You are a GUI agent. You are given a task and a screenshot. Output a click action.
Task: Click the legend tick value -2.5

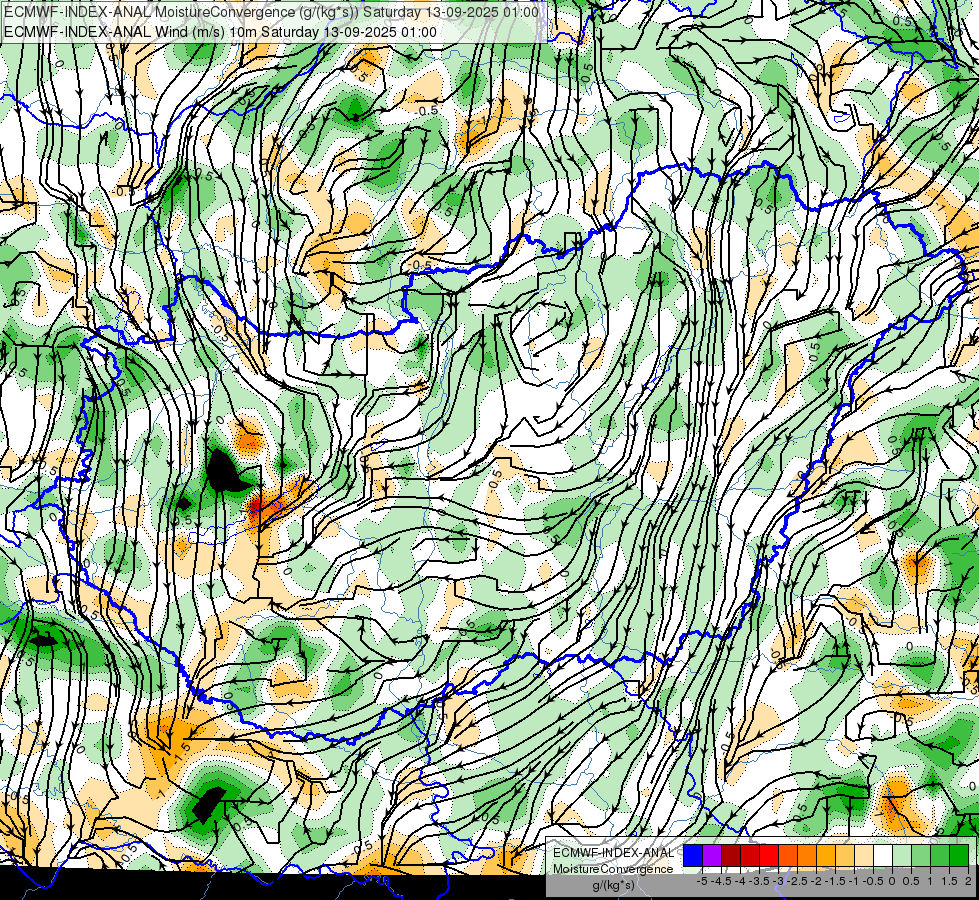[797, 881]
